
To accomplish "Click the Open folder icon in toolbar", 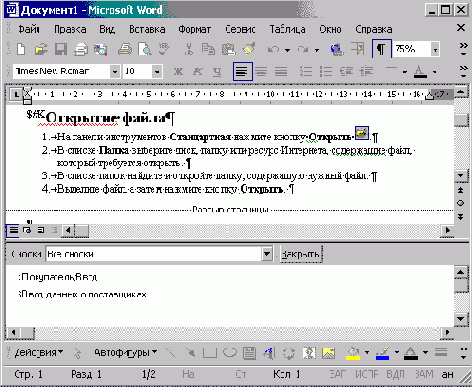I will 41,49.
